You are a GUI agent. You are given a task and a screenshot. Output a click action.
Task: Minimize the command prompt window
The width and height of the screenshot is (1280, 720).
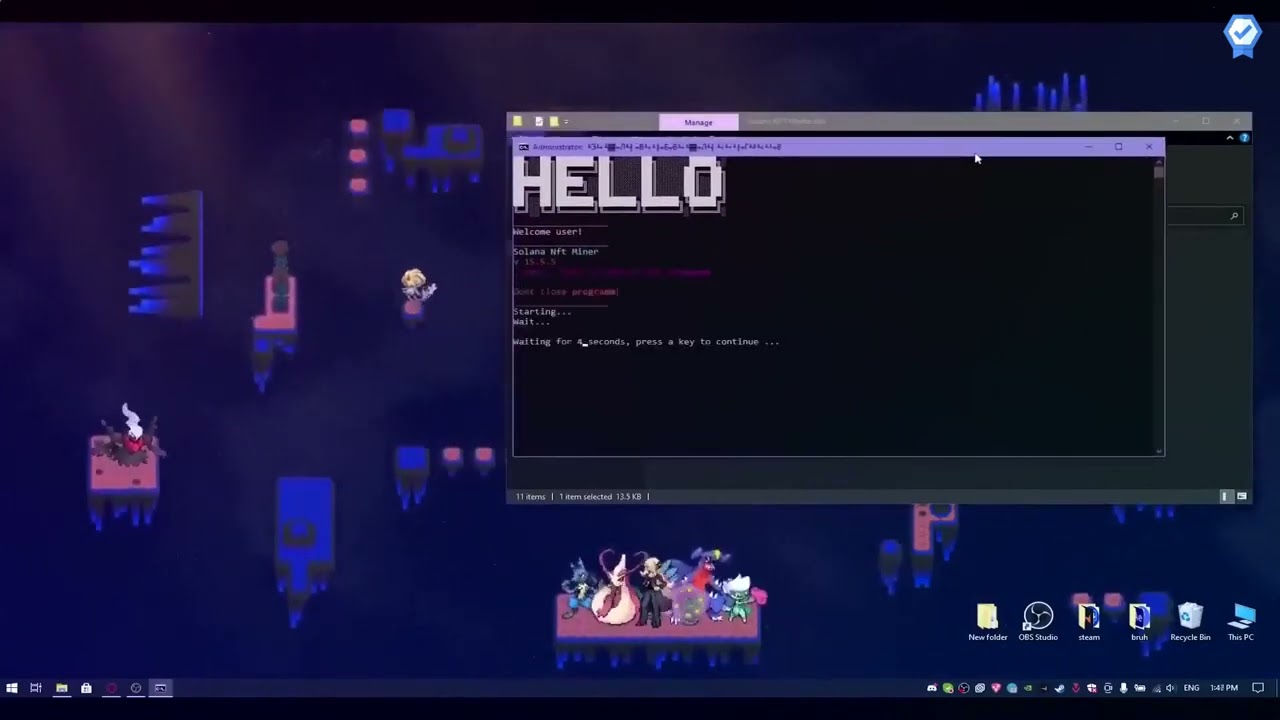tap(1088, 147)
